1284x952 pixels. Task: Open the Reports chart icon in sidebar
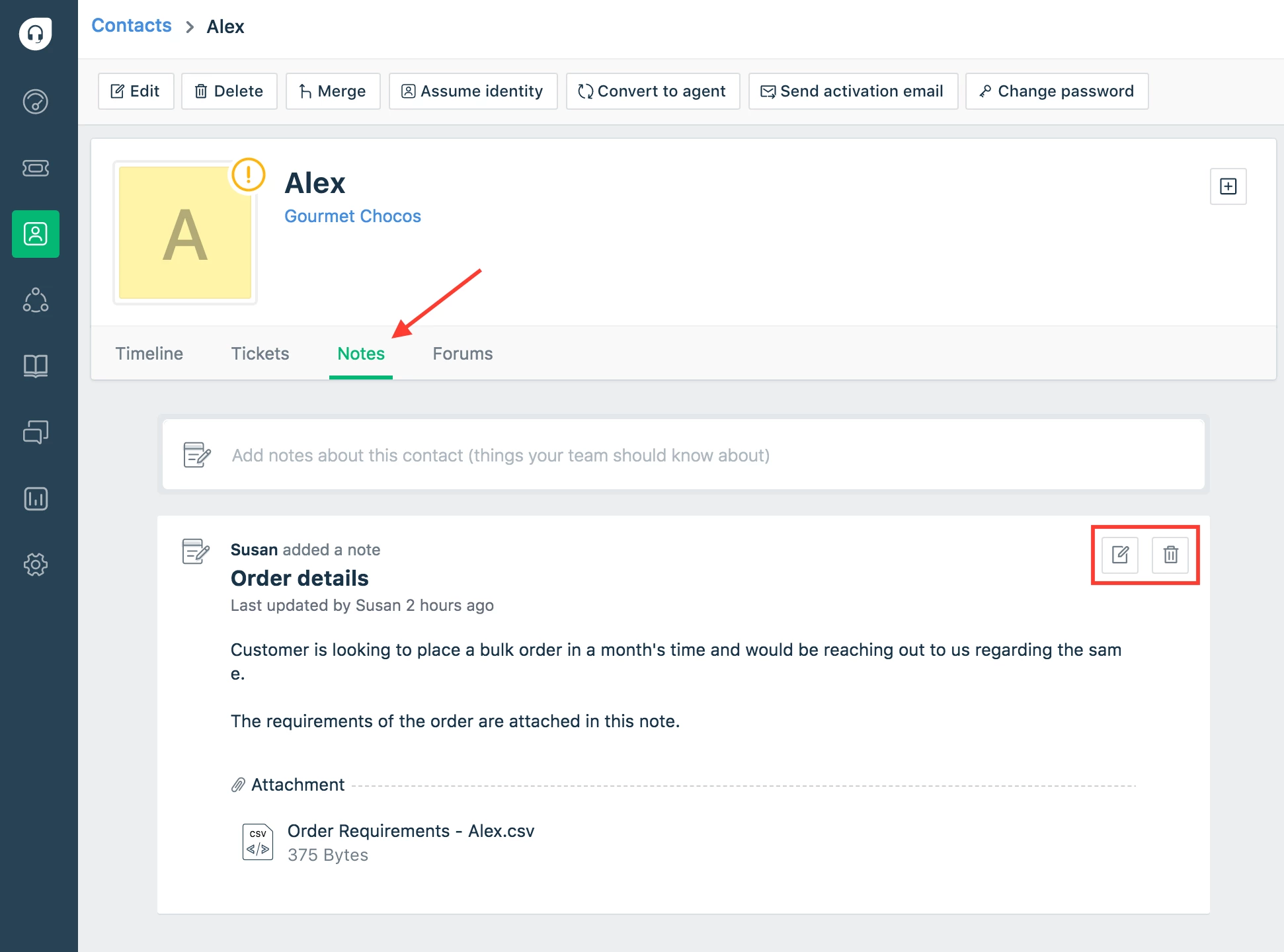(36, 498)
